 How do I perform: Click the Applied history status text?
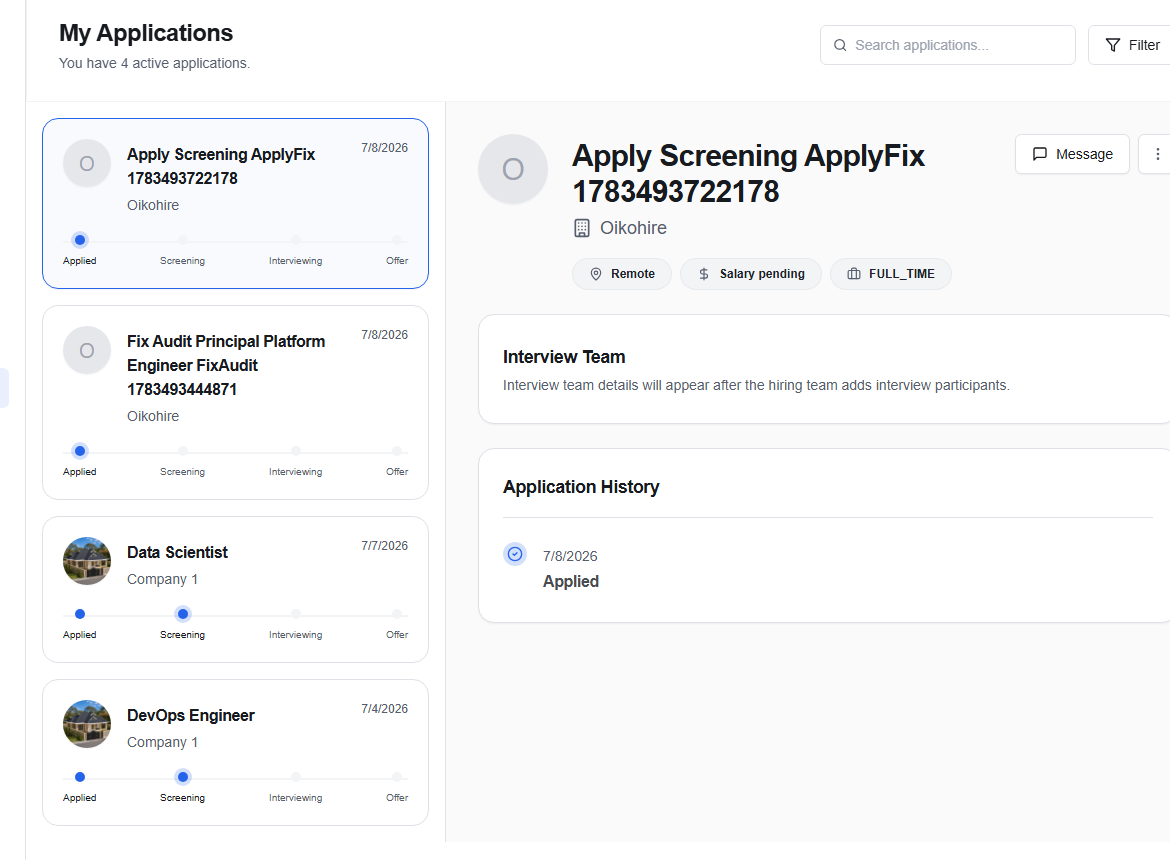click(x=571, y=582)
